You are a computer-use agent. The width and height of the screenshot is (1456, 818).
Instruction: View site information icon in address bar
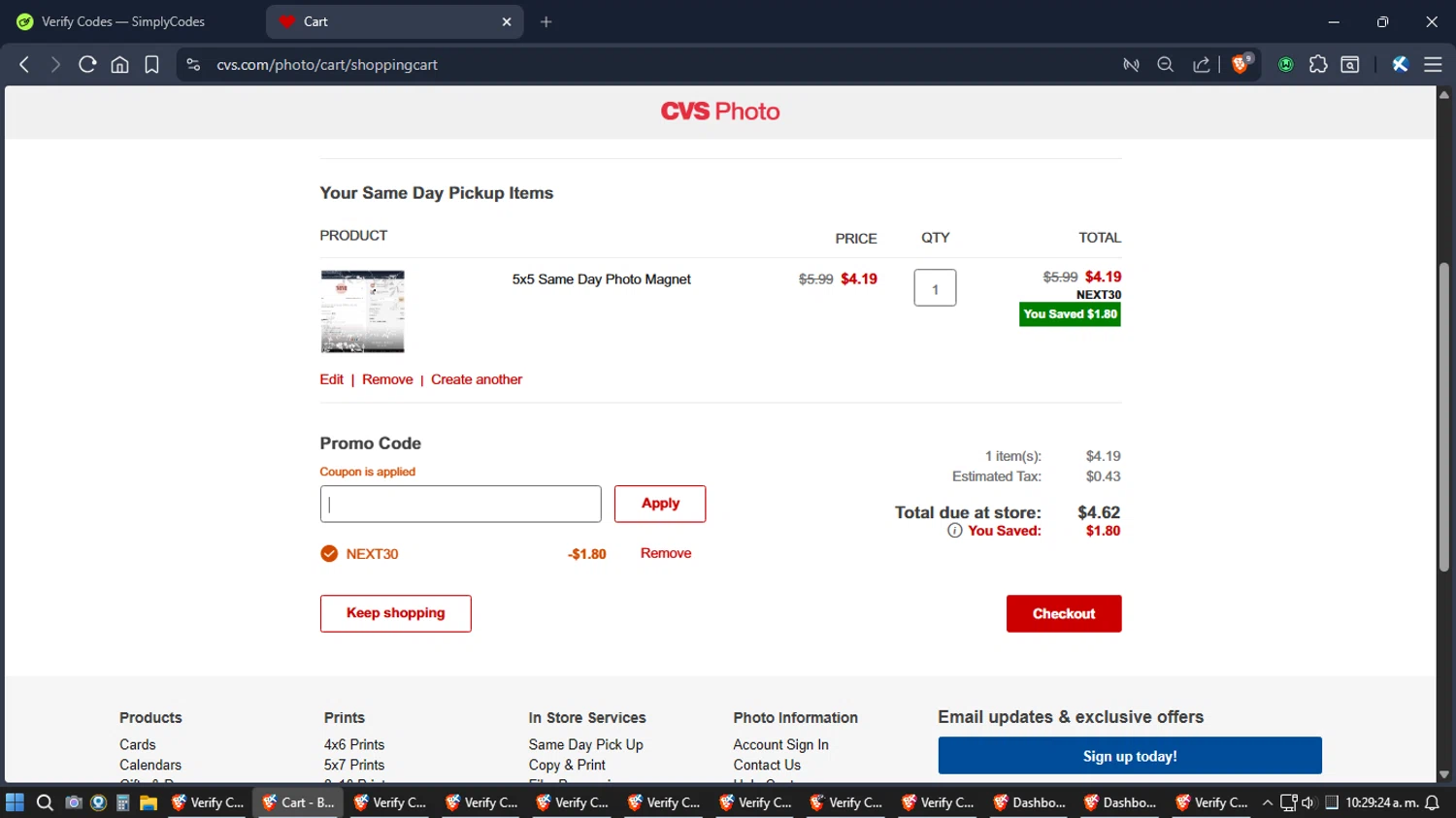coord(193,65)
